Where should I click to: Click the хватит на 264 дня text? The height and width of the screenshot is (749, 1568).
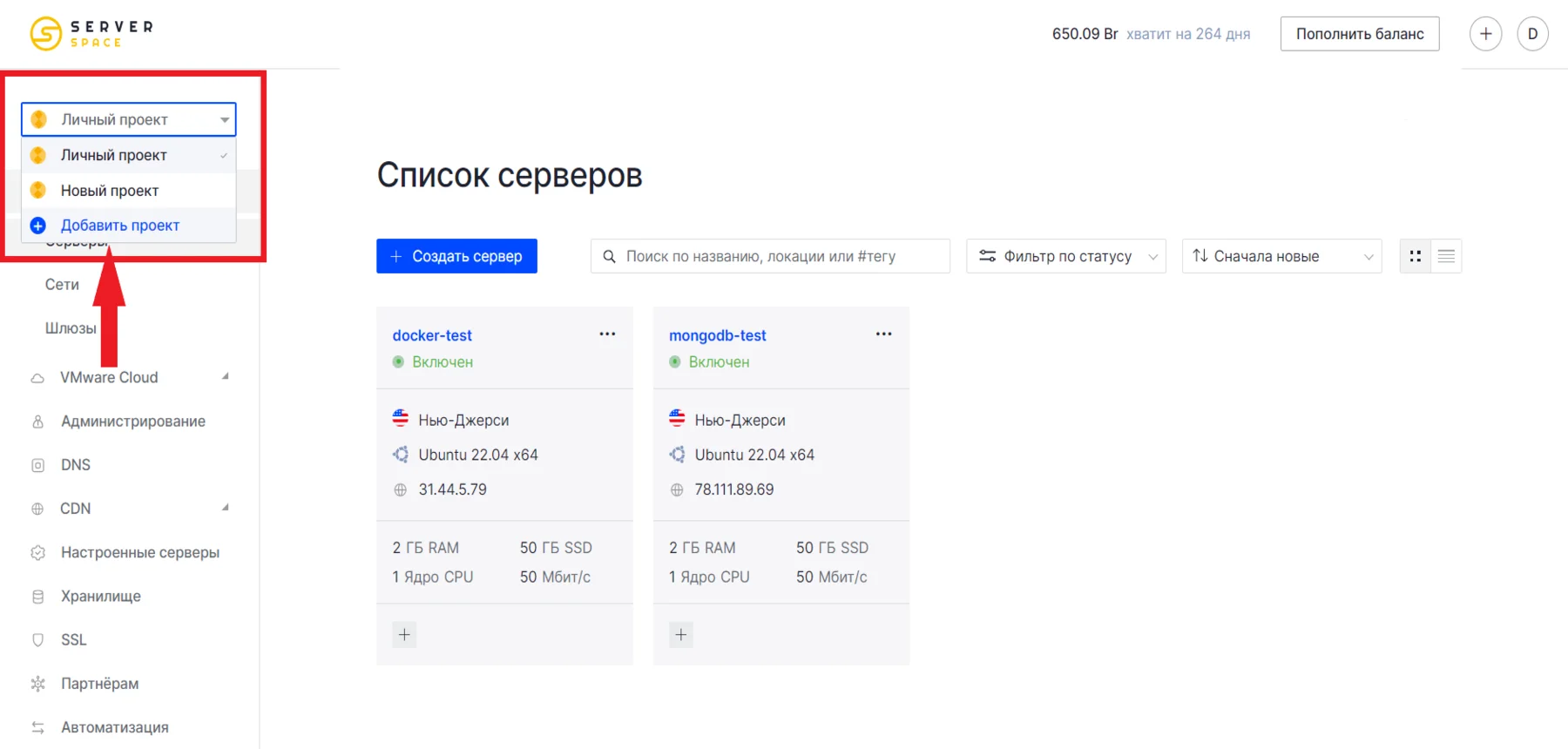tap(1188, 34)
